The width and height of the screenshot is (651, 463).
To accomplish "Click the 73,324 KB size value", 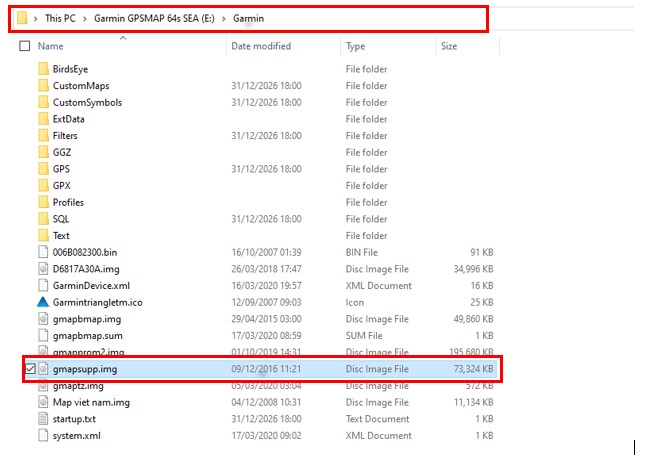I will tap(474, 369).
